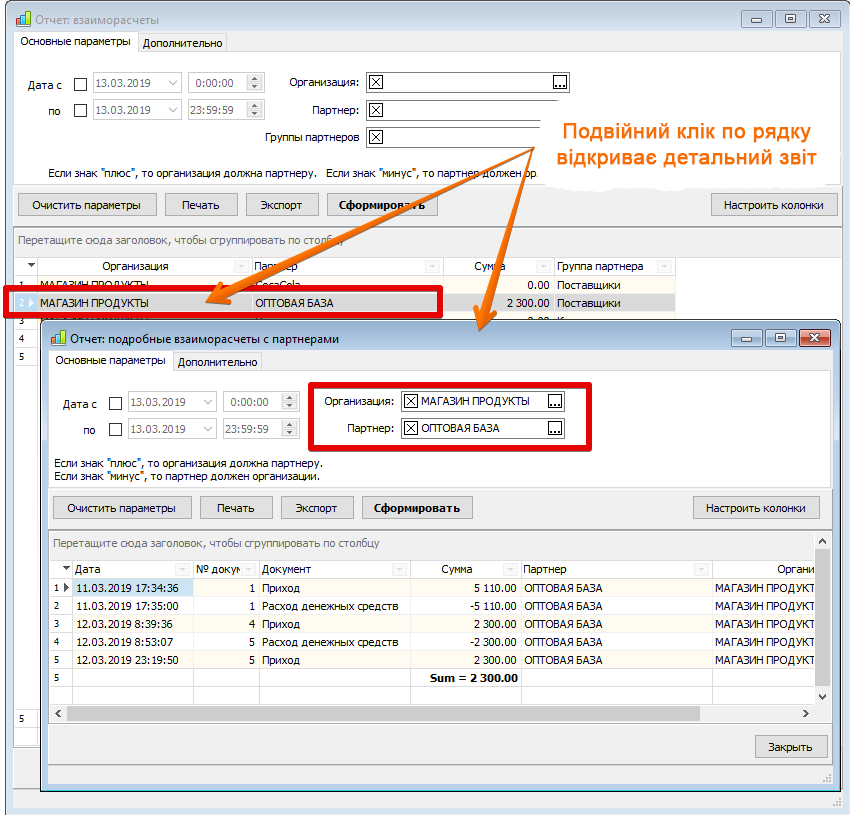
Task: Select the cell '12.03.2019 23:19:50'
Action: click(133, 660)
